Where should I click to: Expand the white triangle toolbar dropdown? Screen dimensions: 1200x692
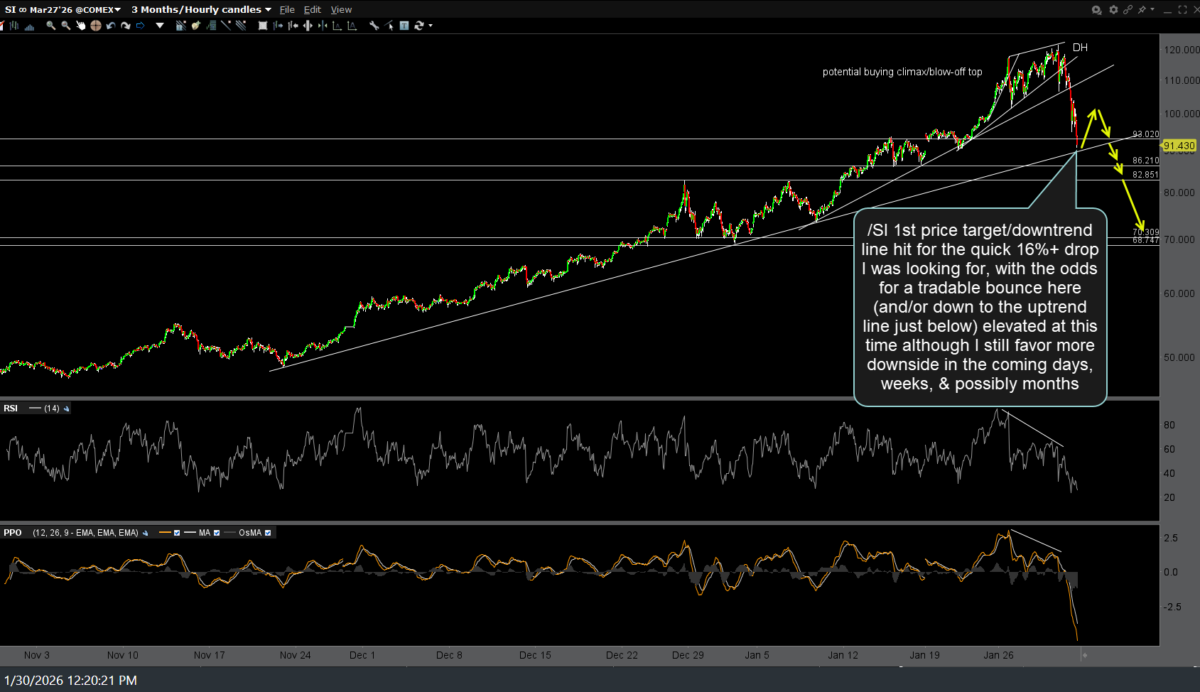(x=160, y=25)
